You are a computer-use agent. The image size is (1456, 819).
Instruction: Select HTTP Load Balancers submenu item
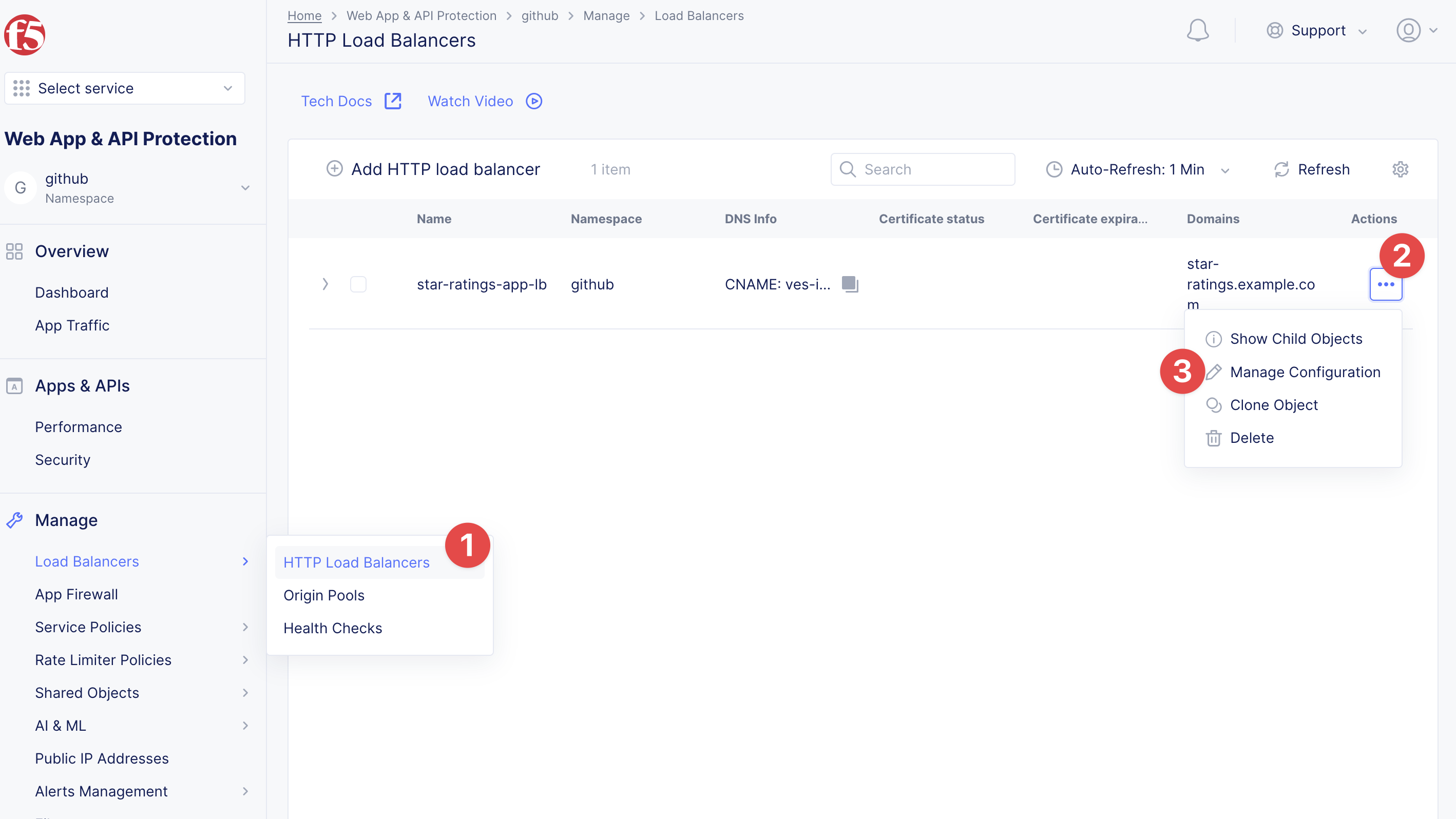[x=356, y=562]
